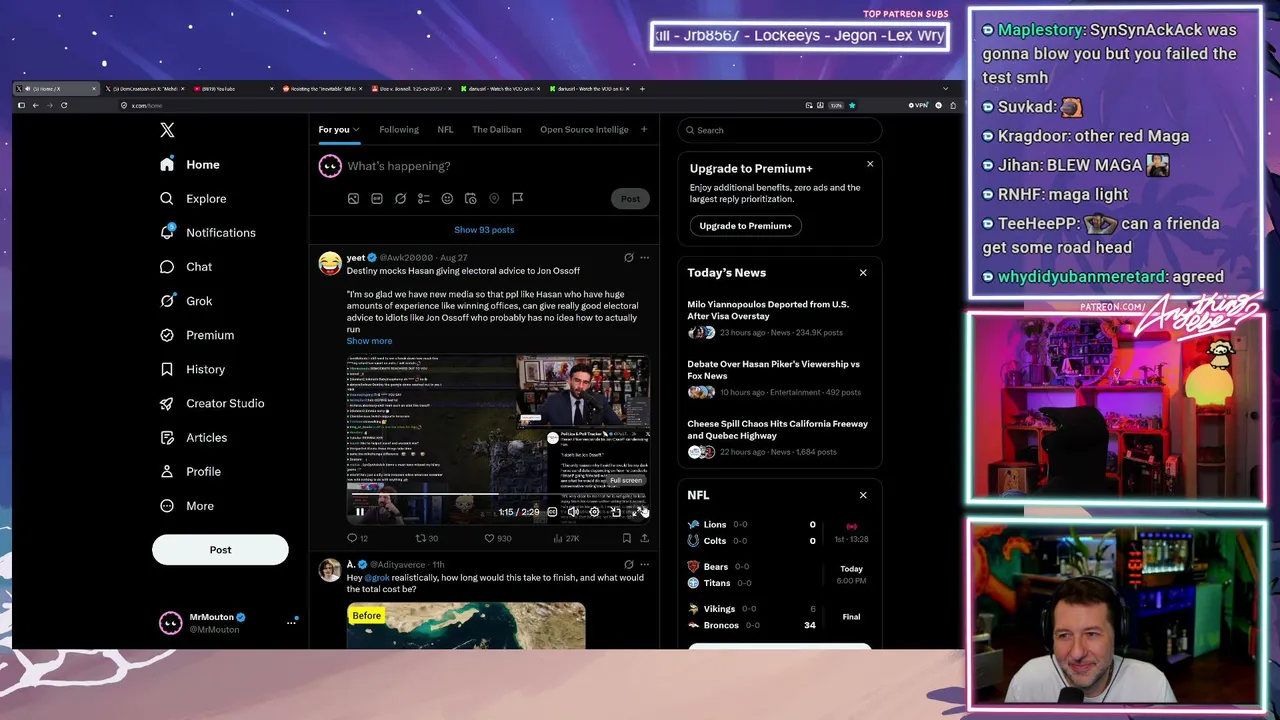Open the Bears vs Titans game
This screenshot has height=720, width=1280.
tap(779, 575)
